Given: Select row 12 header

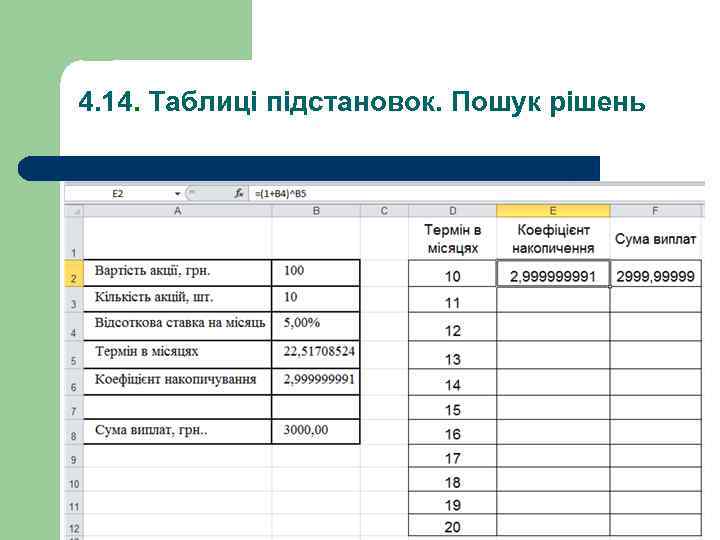Looking at the screenshot, I should pos(74,525).
